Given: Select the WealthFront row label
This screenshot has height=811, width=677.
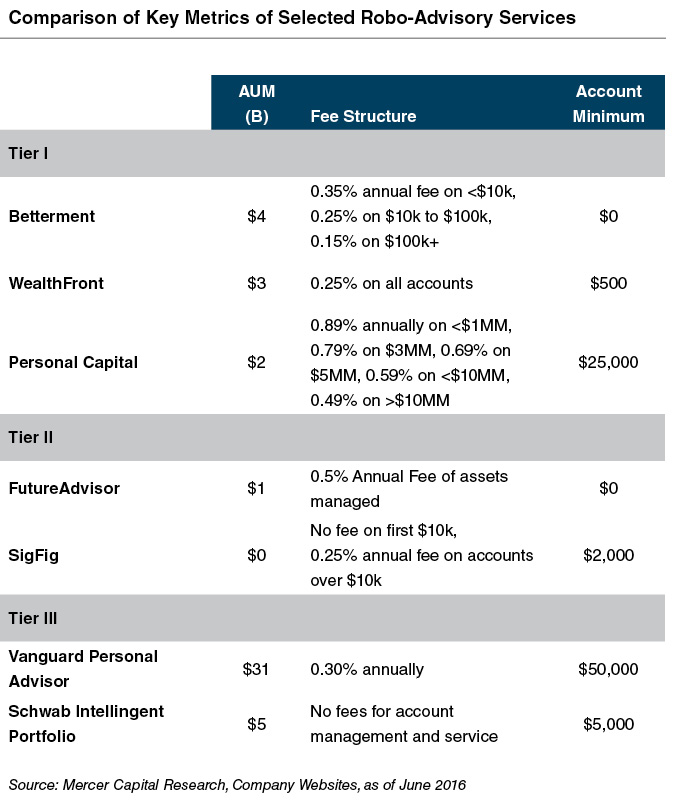Looking at the screenshot, I should click(x=56, y=283).
